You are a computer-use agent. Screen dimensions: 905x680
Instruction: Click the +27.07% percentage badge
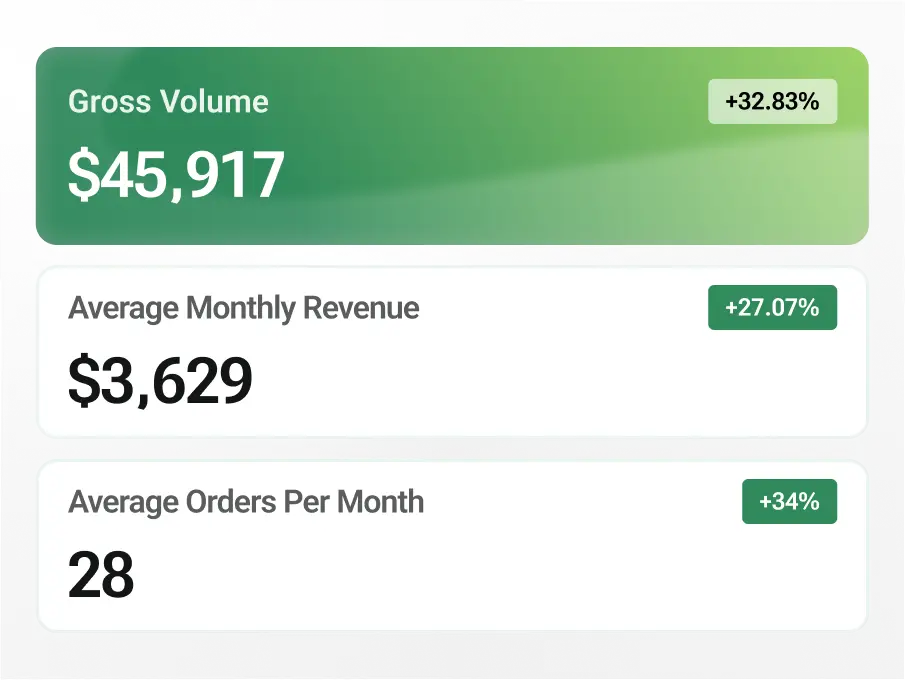[772, 308]
